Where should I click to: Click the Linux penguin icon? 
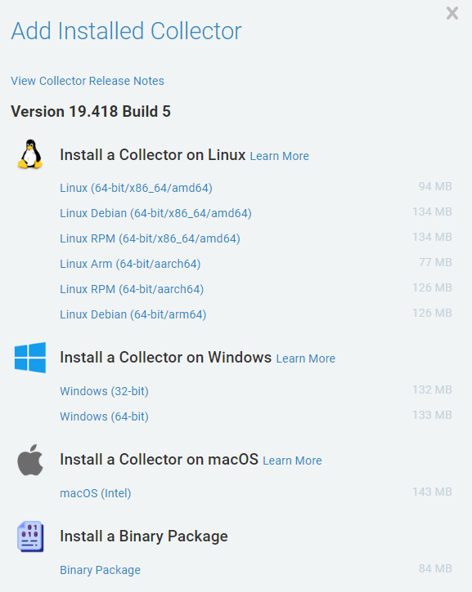30,154
